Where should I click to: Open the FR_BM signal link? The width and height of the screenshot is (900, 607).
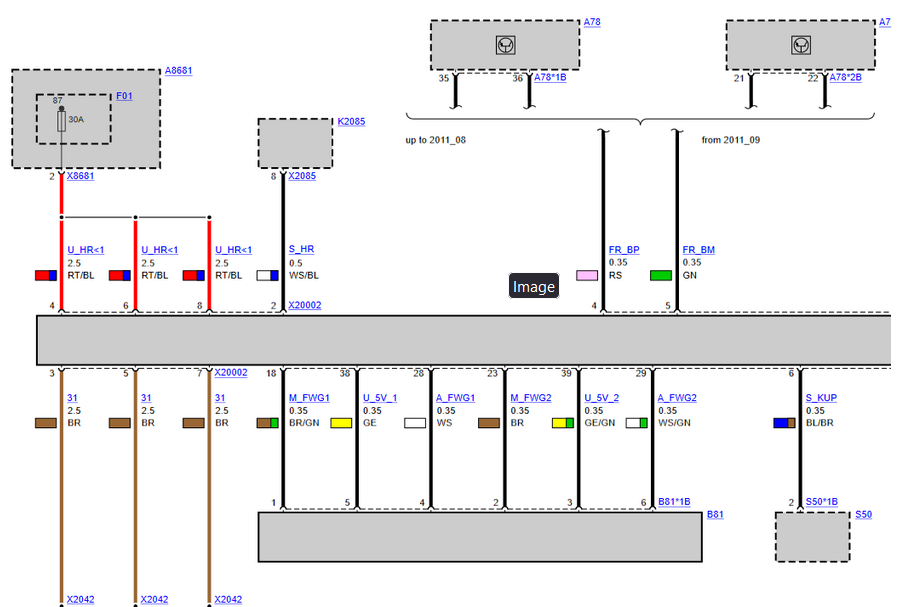point(698,250)
